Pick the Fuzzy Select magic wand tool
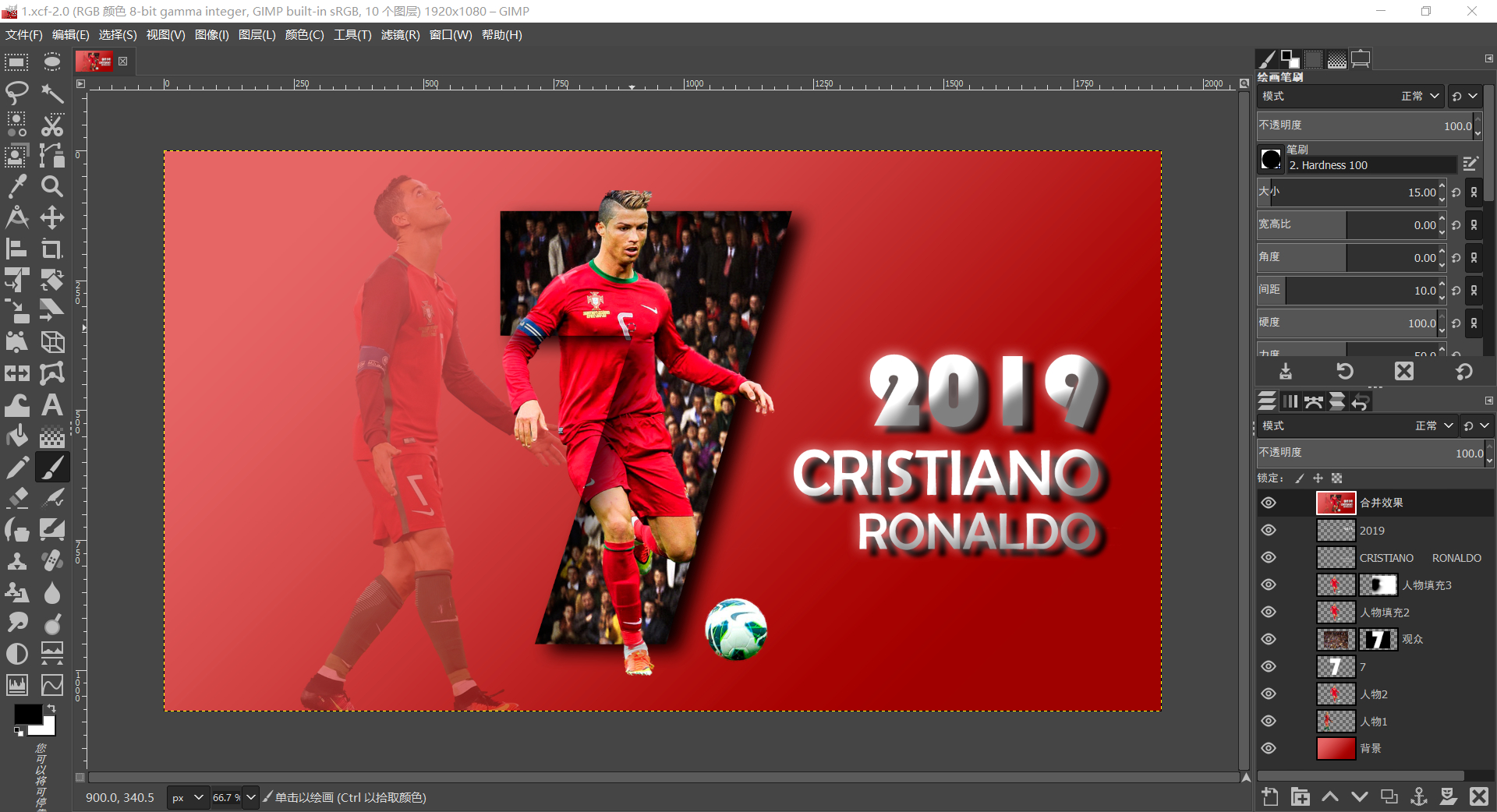Screen dimensions: 1497x812 click(52, 94)
